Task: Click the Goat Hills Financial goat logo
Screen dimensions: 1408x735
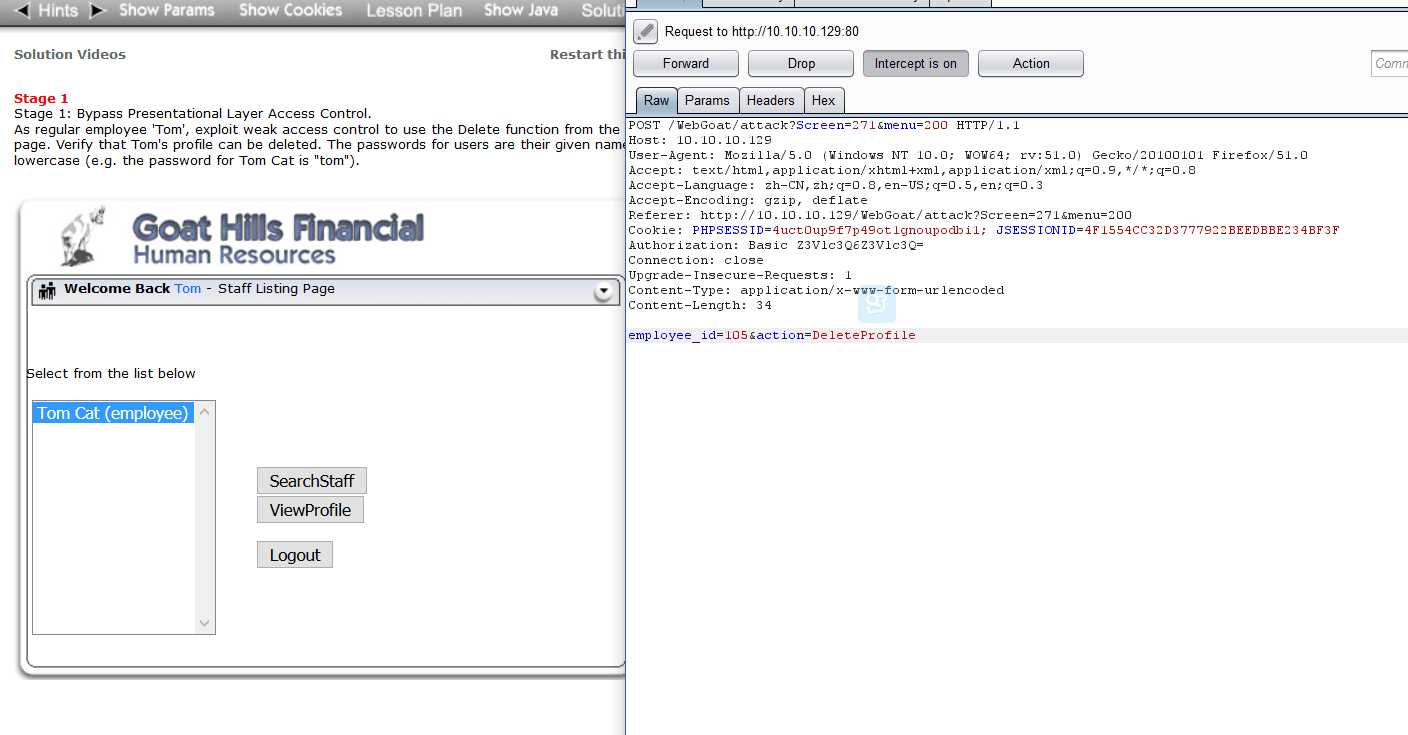Action: coord(83,236)
